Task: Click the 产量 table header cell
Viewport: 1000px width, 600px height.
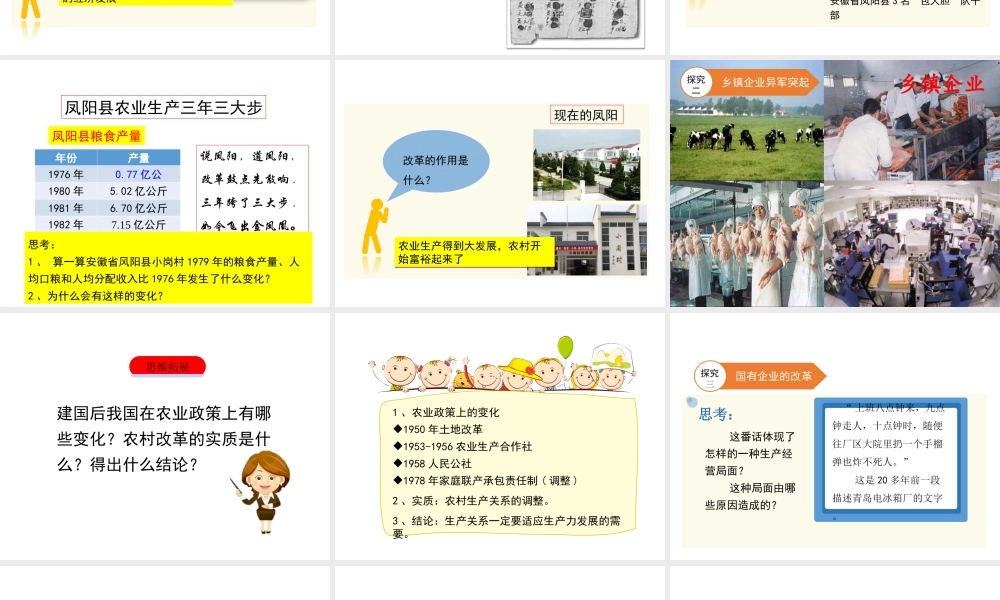Action: click(x=138, y=157)
